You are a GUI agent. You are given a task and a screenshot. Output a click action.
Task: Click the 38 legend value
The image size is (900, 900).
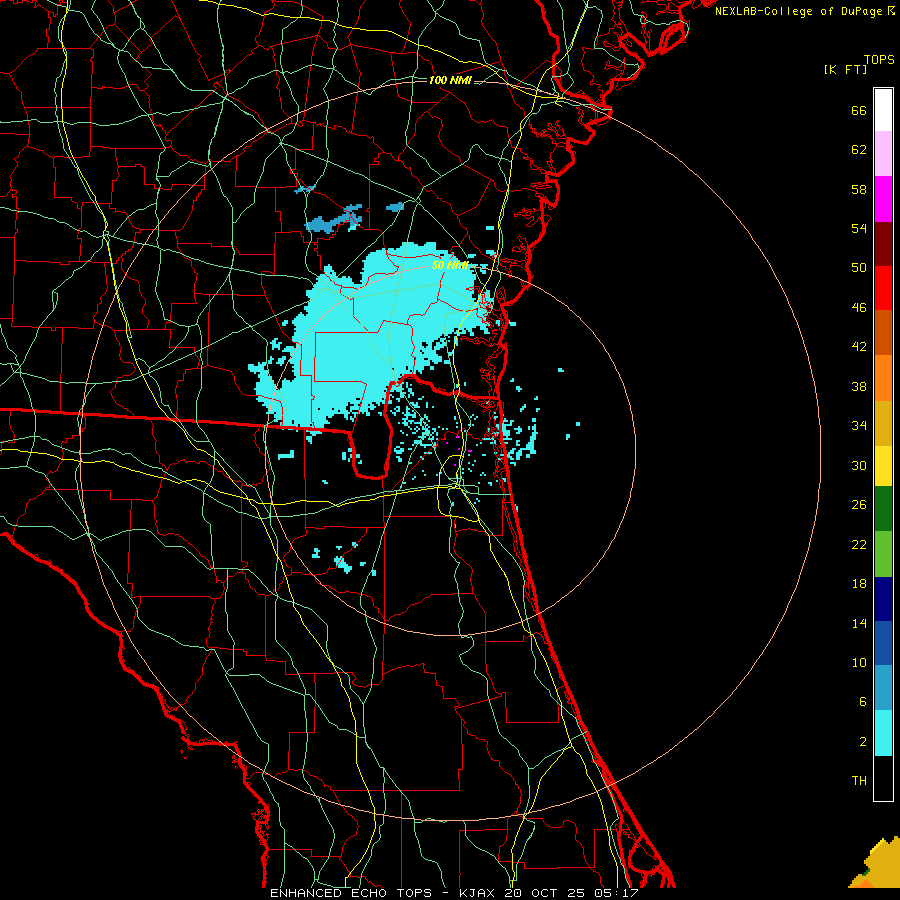tap(859, 386)
